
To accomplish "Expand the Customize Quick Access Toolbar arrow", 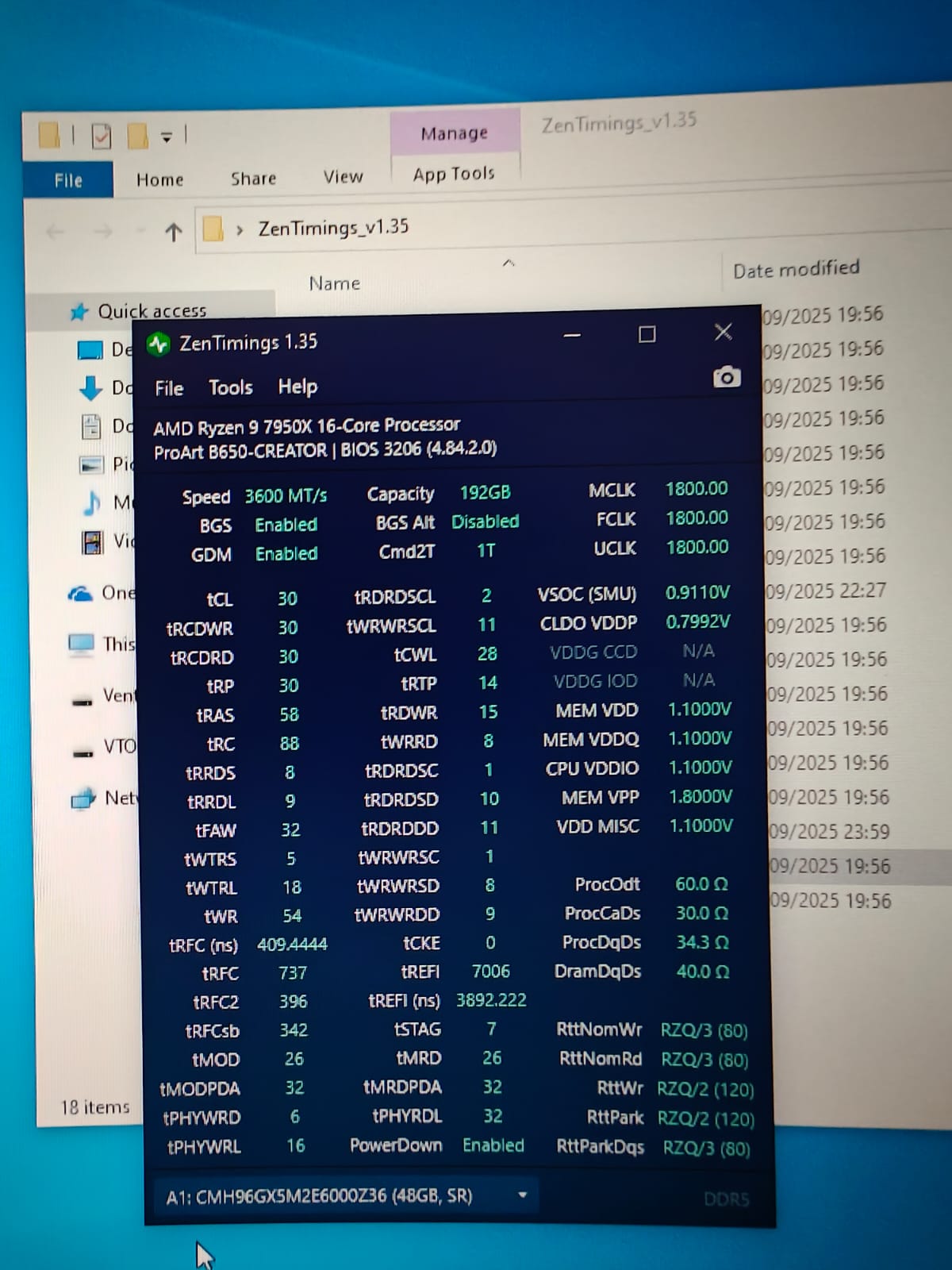I will pos(167,137).
